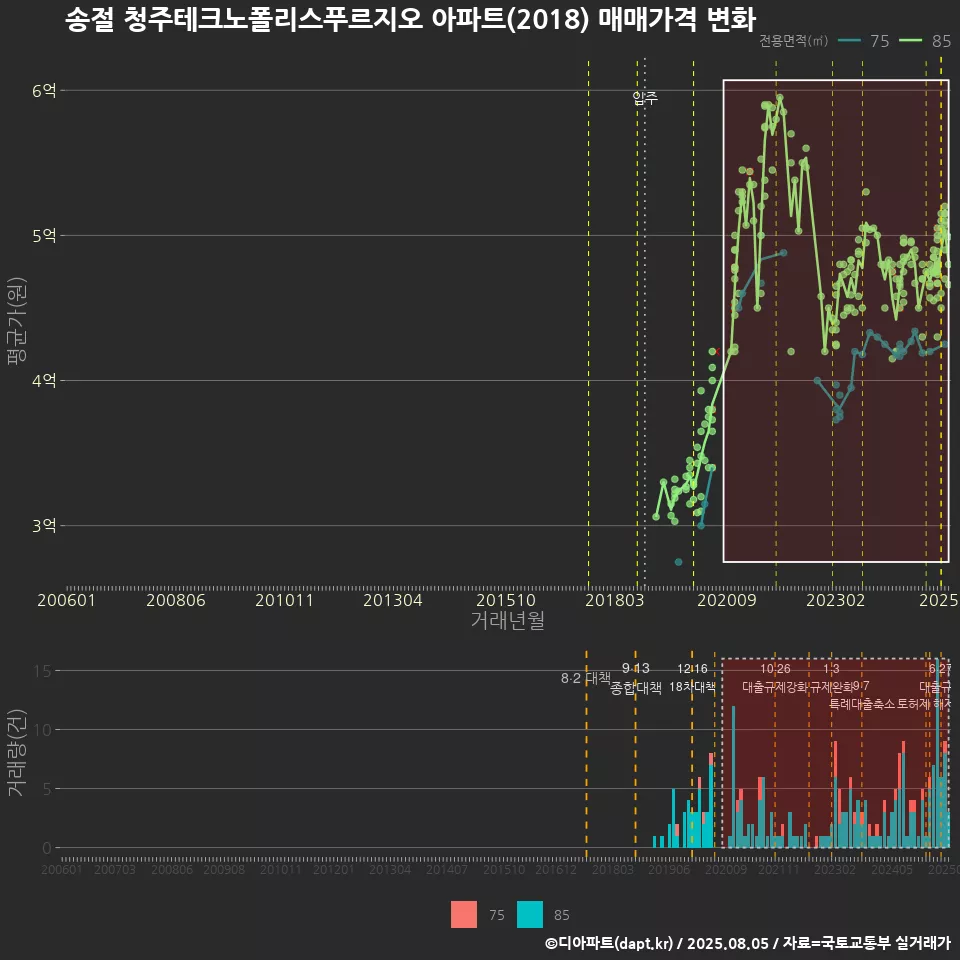The height and width of the screenshot is (960, 960).
Task: Click the '거래년월' x-axis title
Action: pyautogui.click(x=508, y=620)
